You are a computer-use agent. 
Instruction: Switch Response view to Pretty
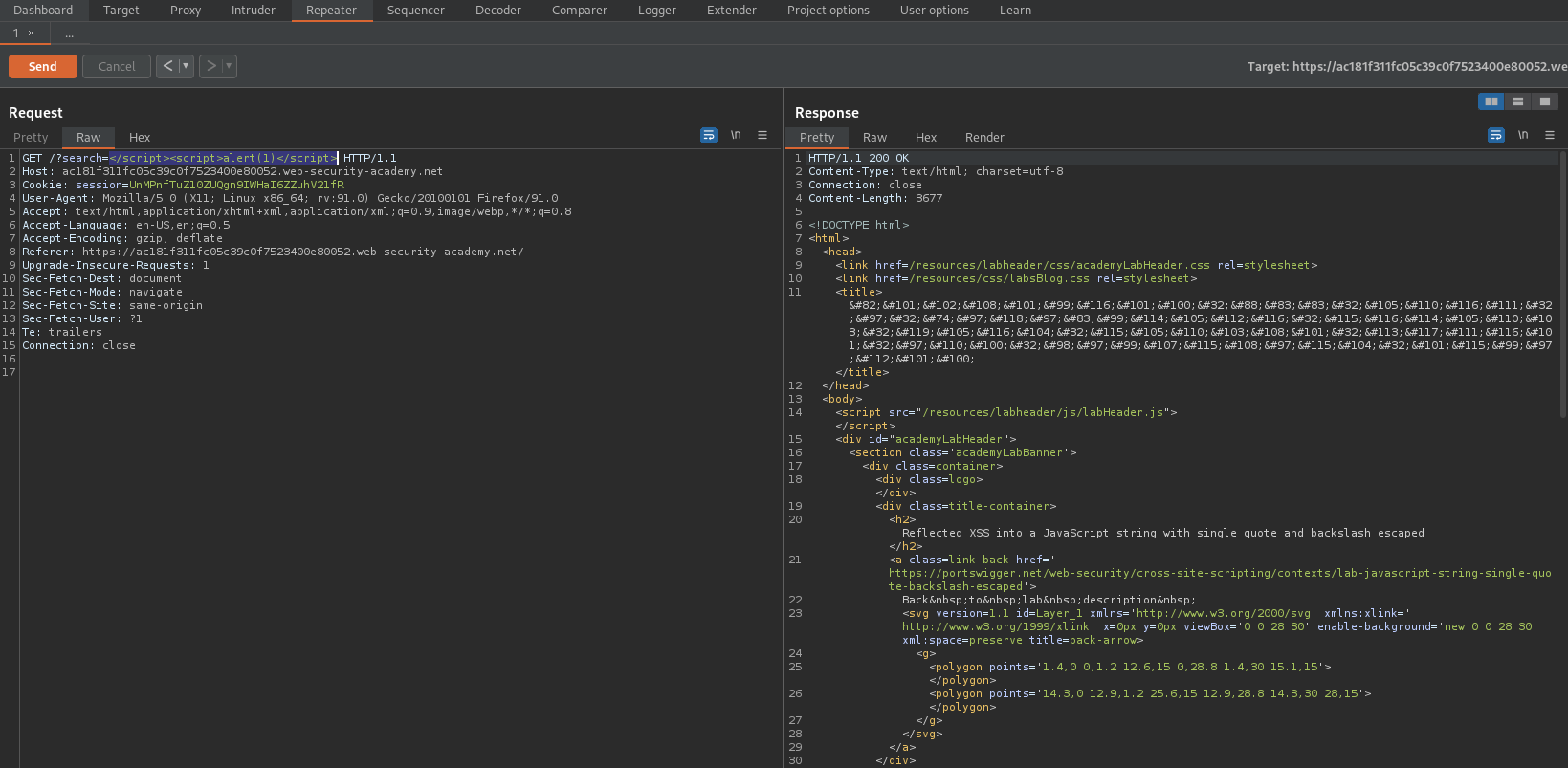click(817, 138)
